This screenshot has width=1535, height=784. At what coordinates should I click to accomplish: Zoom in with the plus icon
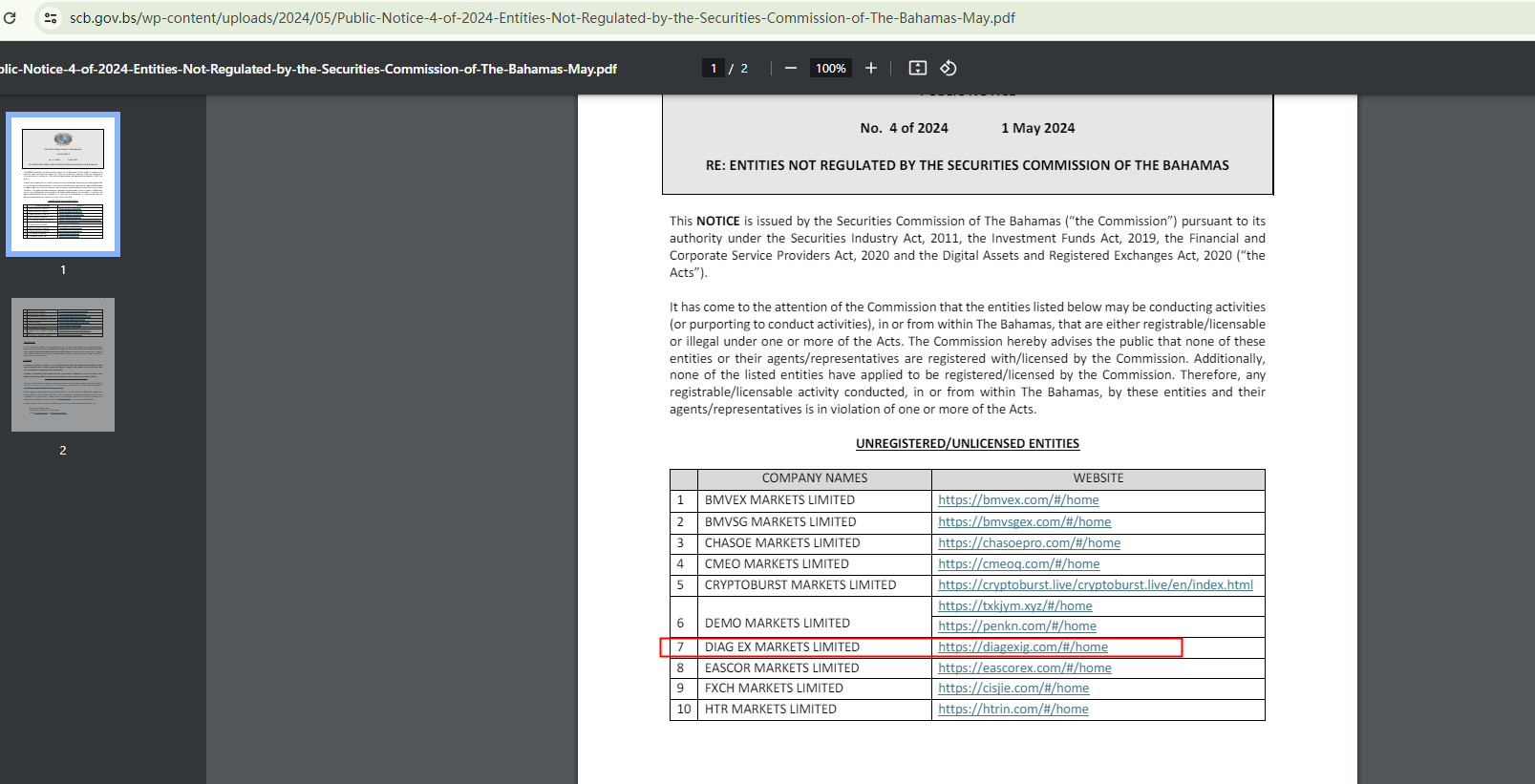pos(871,68)
